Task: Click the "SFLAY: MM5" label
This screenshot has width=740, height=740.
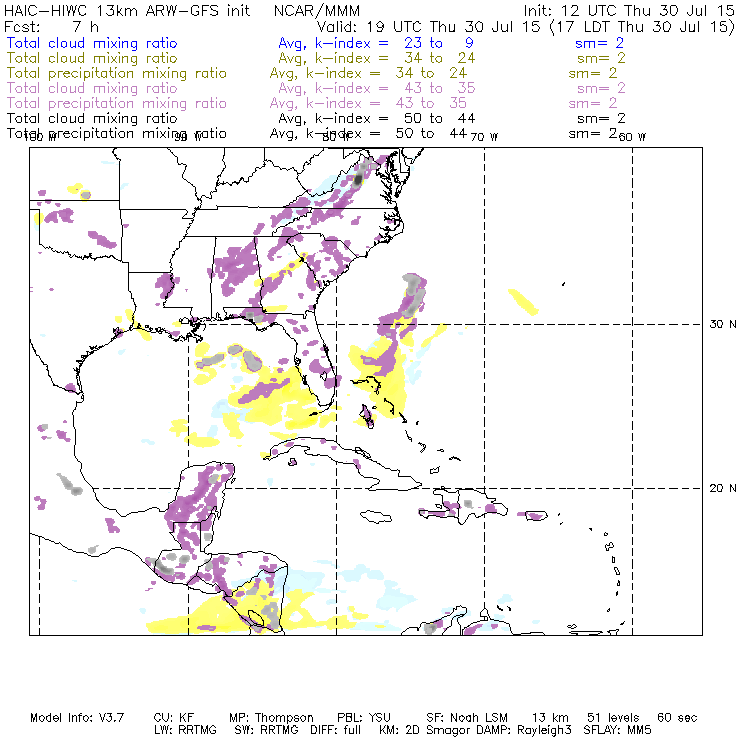Action: click(617, 730)
